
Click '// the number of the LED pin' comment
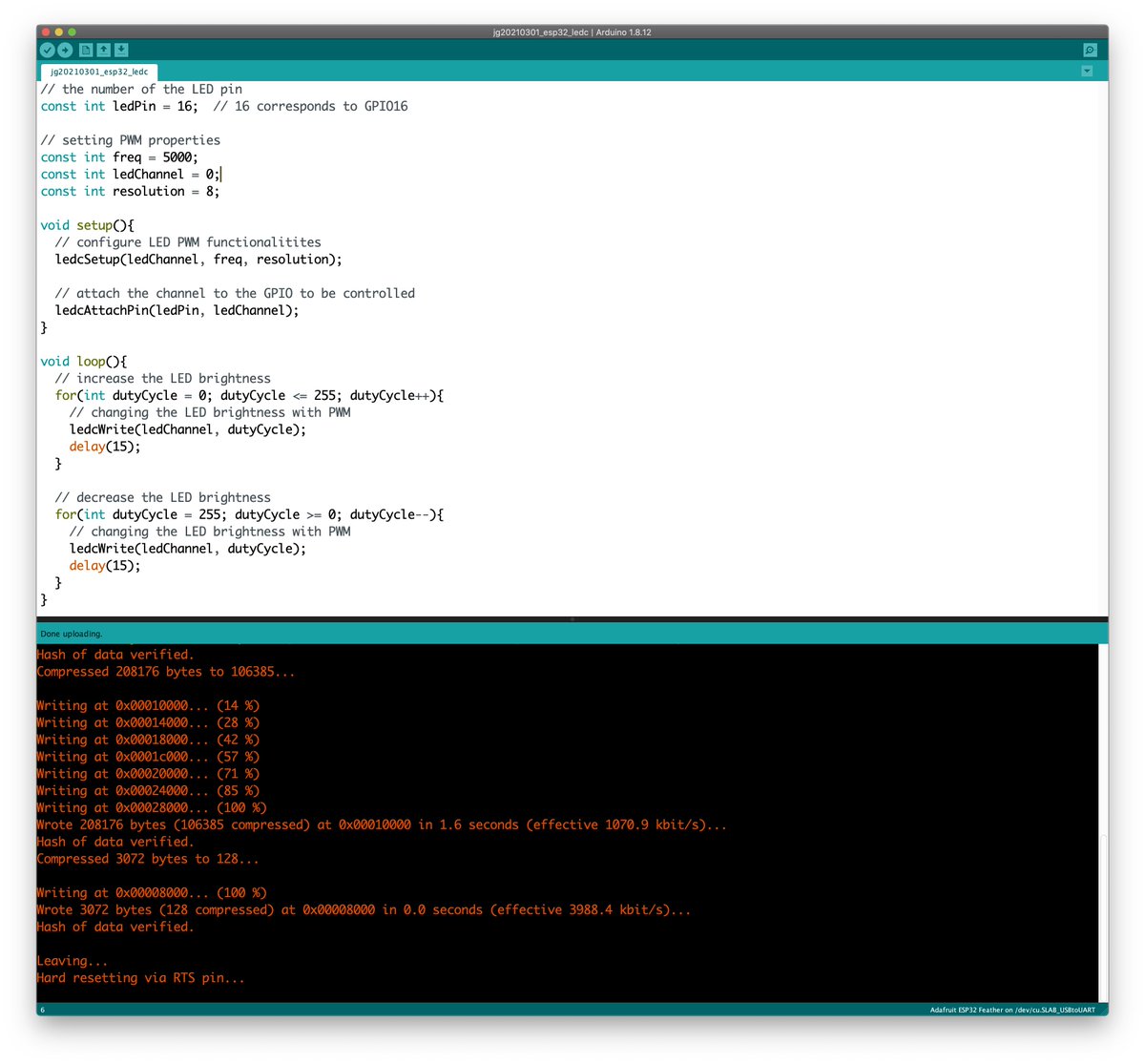(141, 90)
